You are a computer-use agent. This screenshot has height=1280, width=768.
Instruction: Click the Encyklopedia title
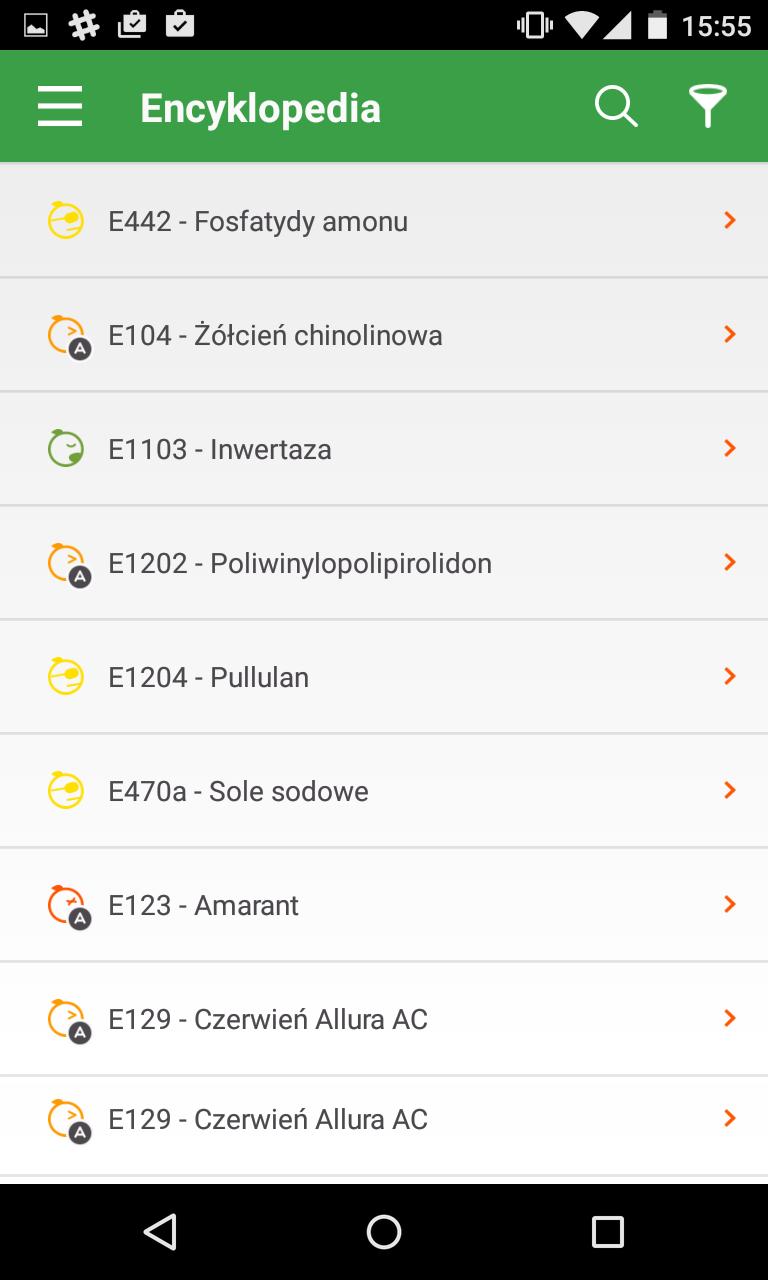click(x=260, y=108)
